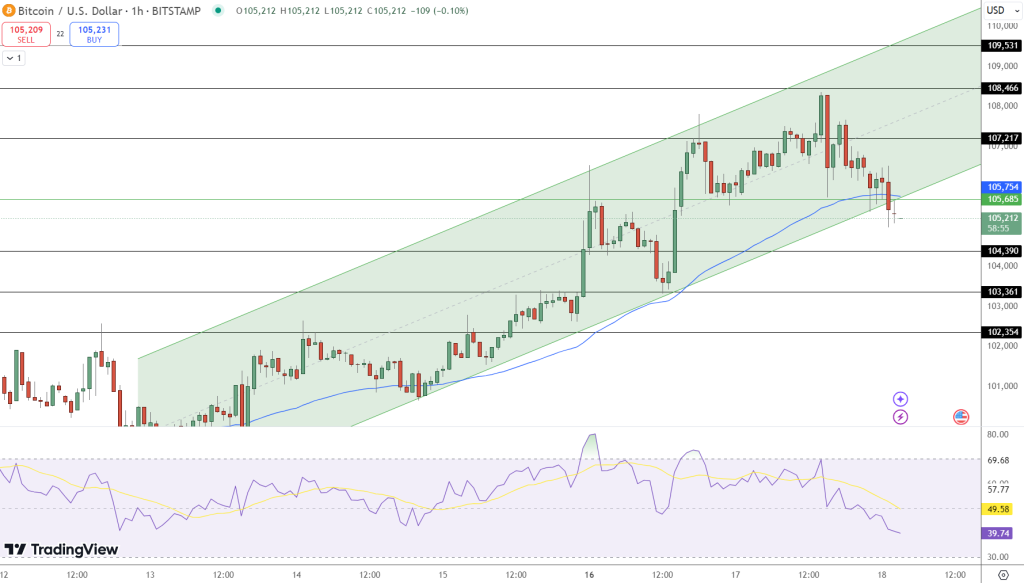
Task: Click the 104,390 price level label
Action: [x=1003, y=251]
